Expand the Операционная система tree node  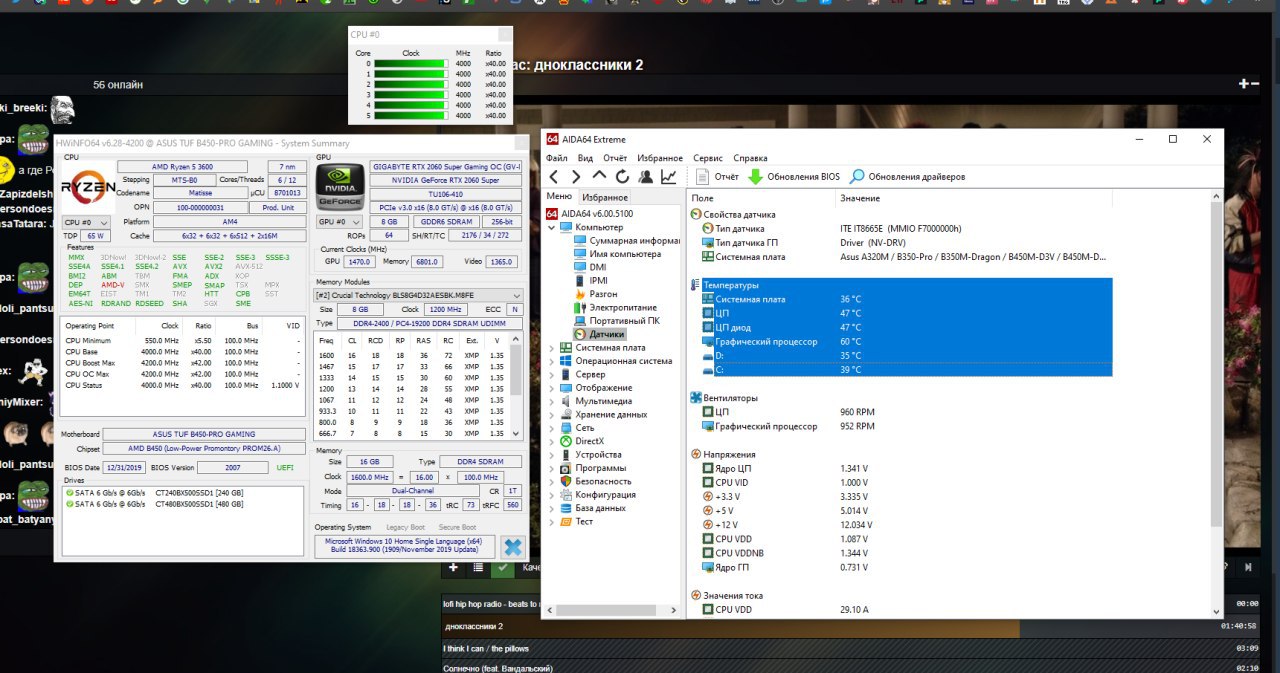552,361
